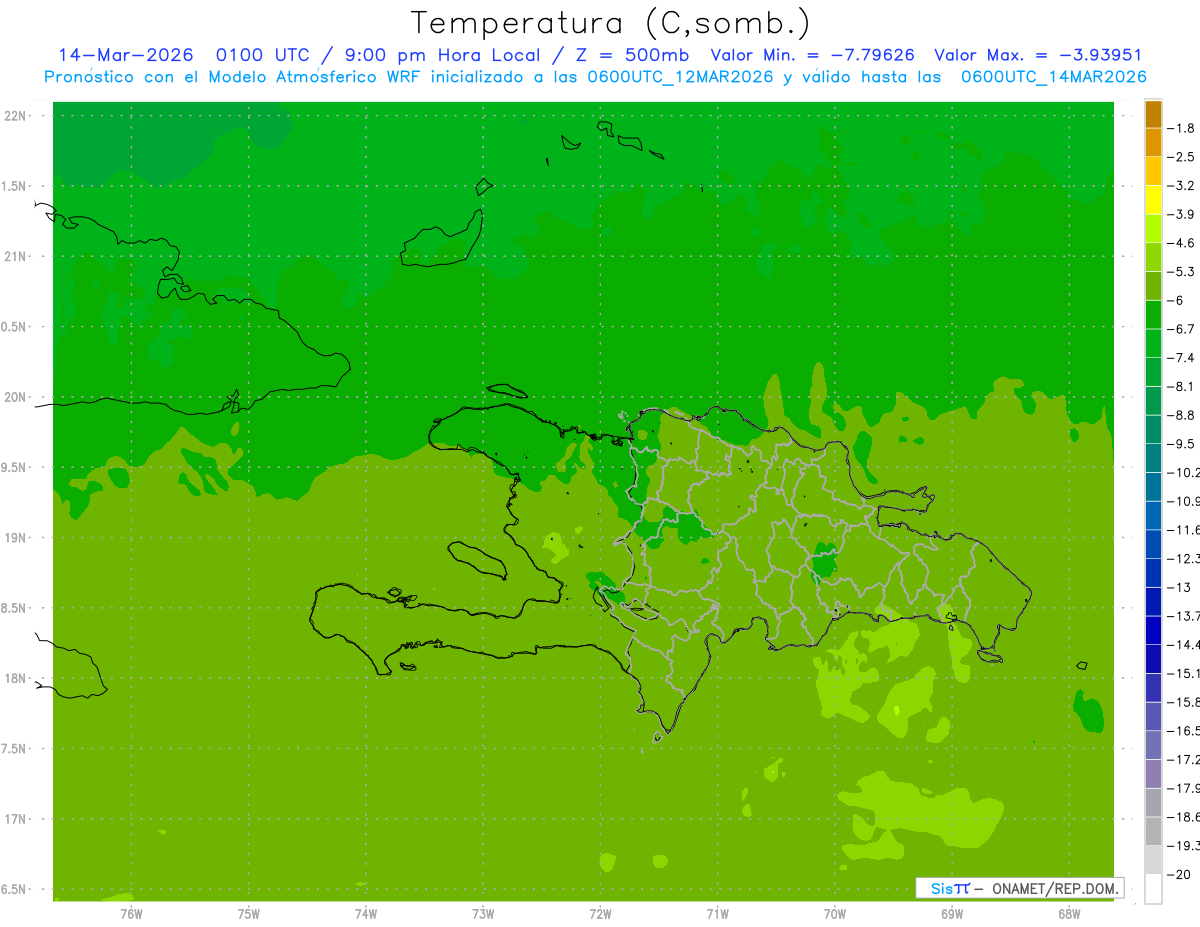Image resolution: width=1200 pixels, height=927 pixels.
Task: Click the 21N latitude axis label
Action: click(16, 256)
